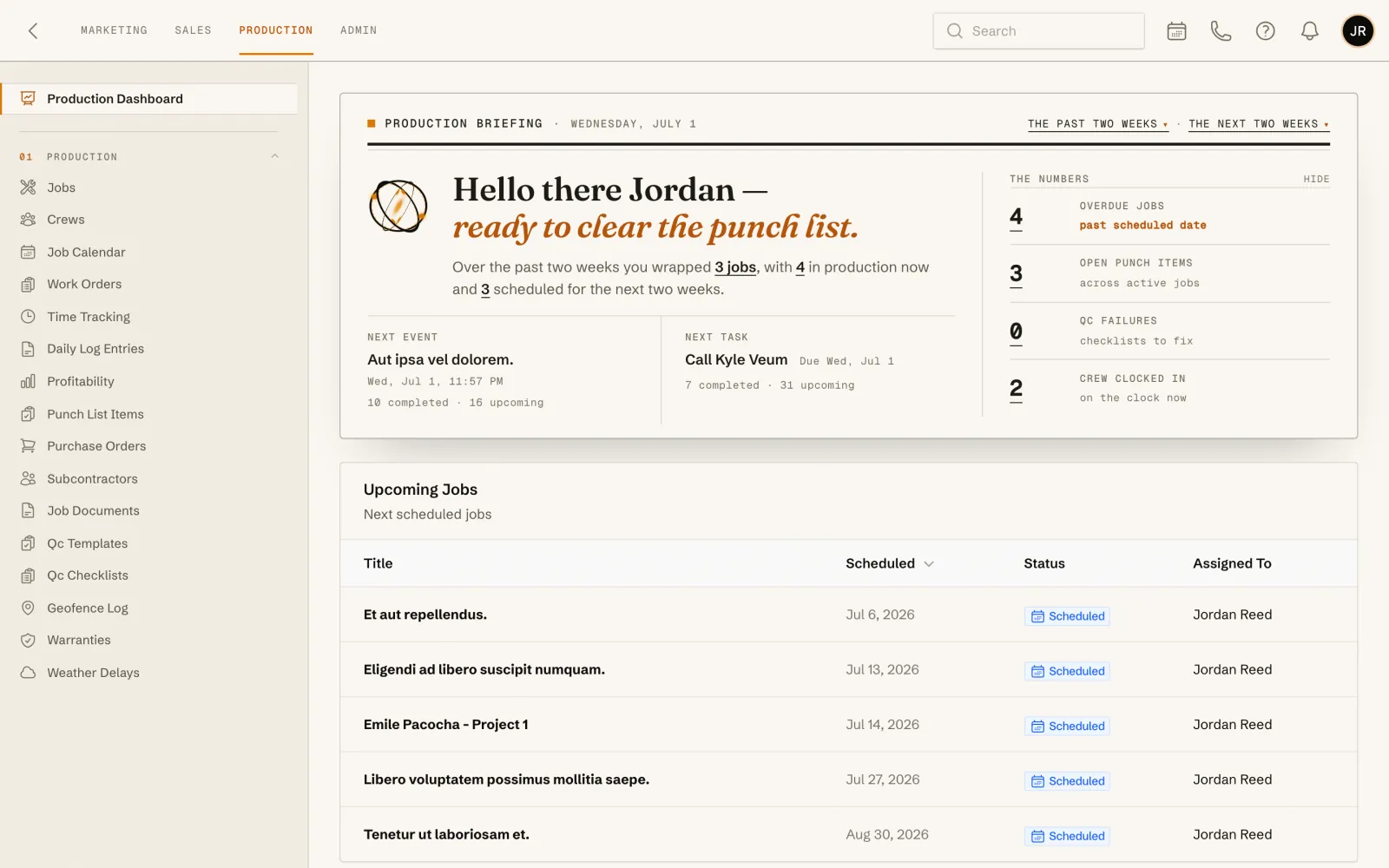1389x868 pixels.
Task: Open Work Orders in the sidebar
Action: (x=84, y=284)
